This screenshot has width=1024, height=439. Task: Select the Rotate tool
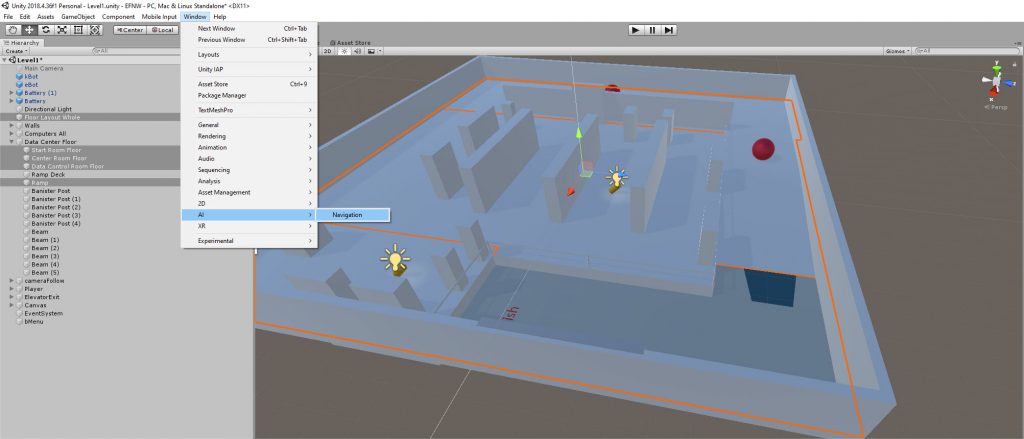pos(45,30)
